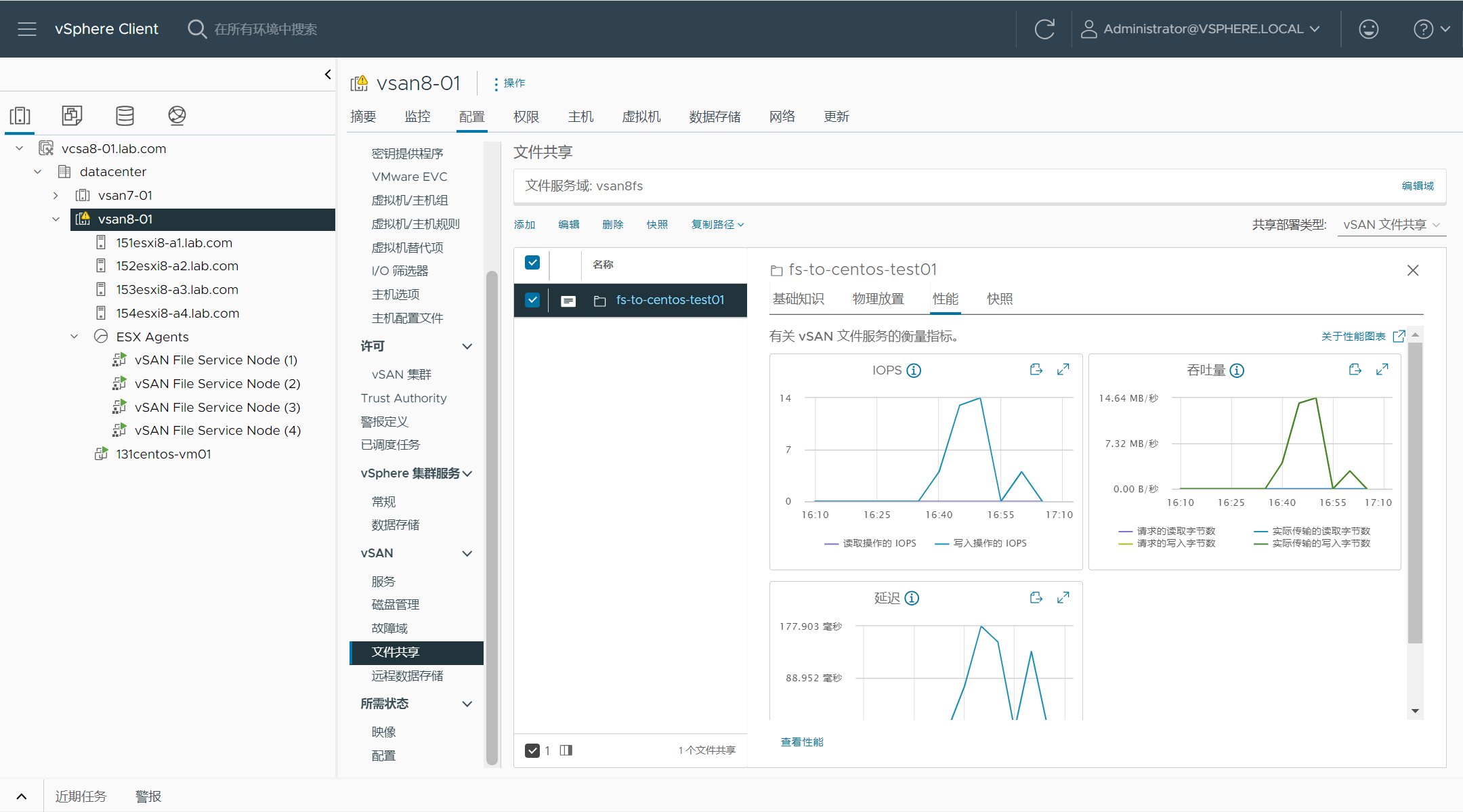
Task: Open 磁盘管理 under vSAN settings
Action: click(x=395, y=605)
